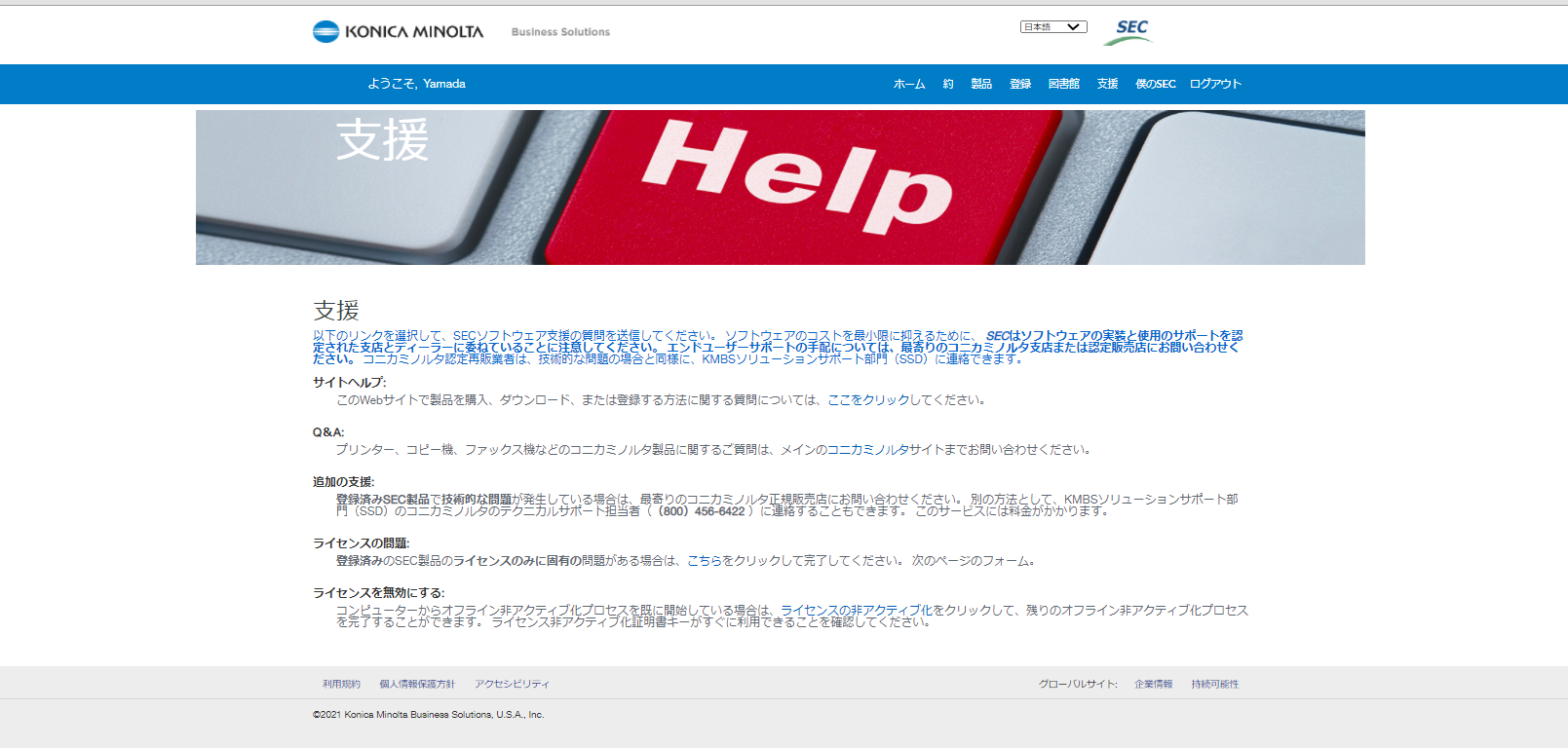The height and width of the screenshot is (748, 1568).
Task: Click the Business Solutions text in header
Action: [x=560, y=32]
